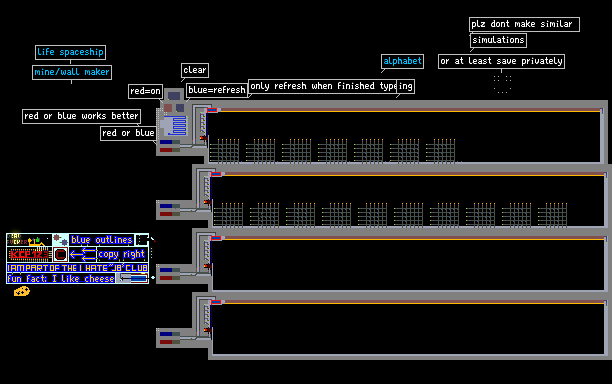Viewport: 612px width, 384px height.
Task: Toggle the large dark blue clear button square
Action: (x=174, y=96)
